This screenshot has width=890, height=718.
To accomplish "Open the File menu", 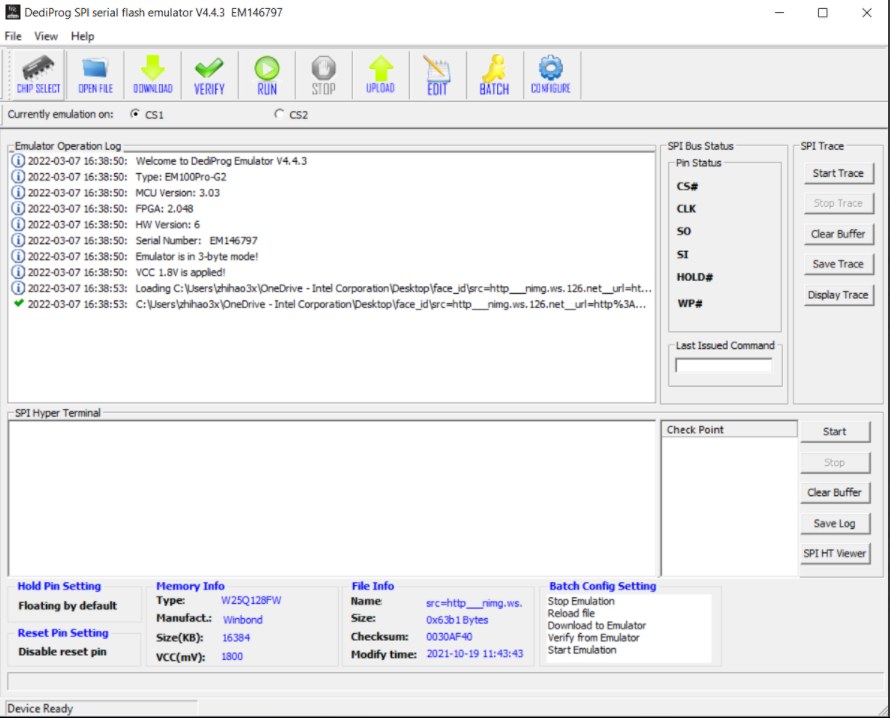I will click(x=13, y=36).
